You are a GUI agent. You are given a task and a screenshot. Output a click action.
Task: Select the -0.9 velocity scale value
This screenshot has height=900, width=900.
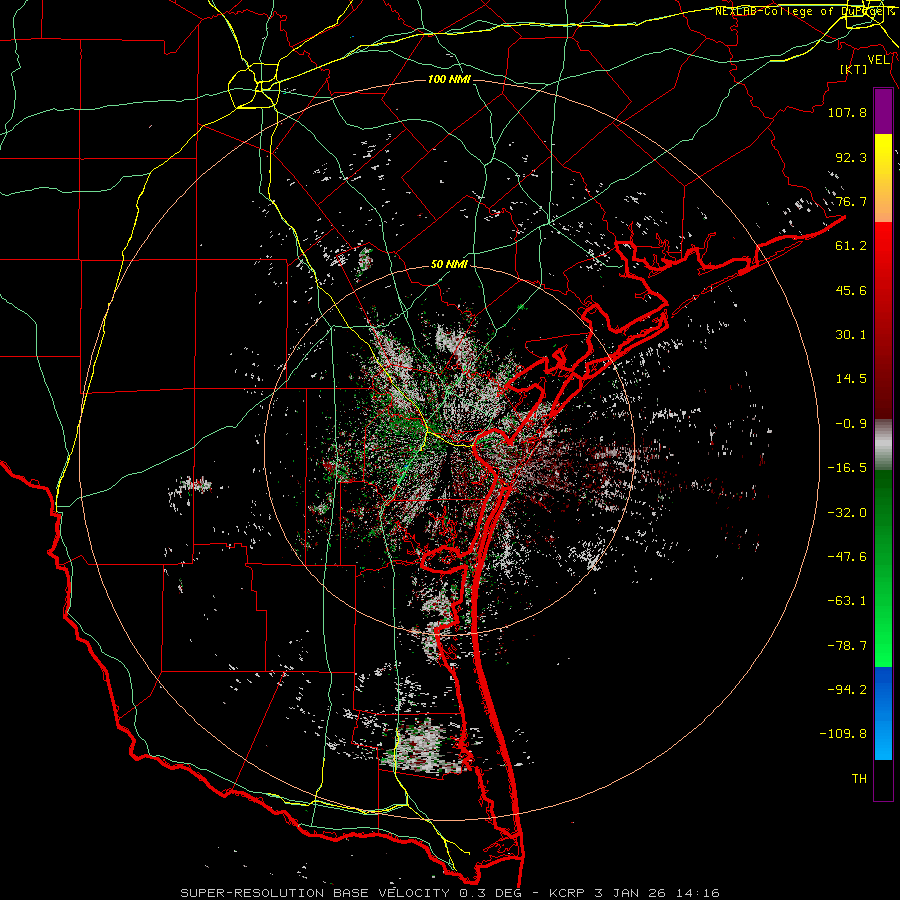(851, 424)
